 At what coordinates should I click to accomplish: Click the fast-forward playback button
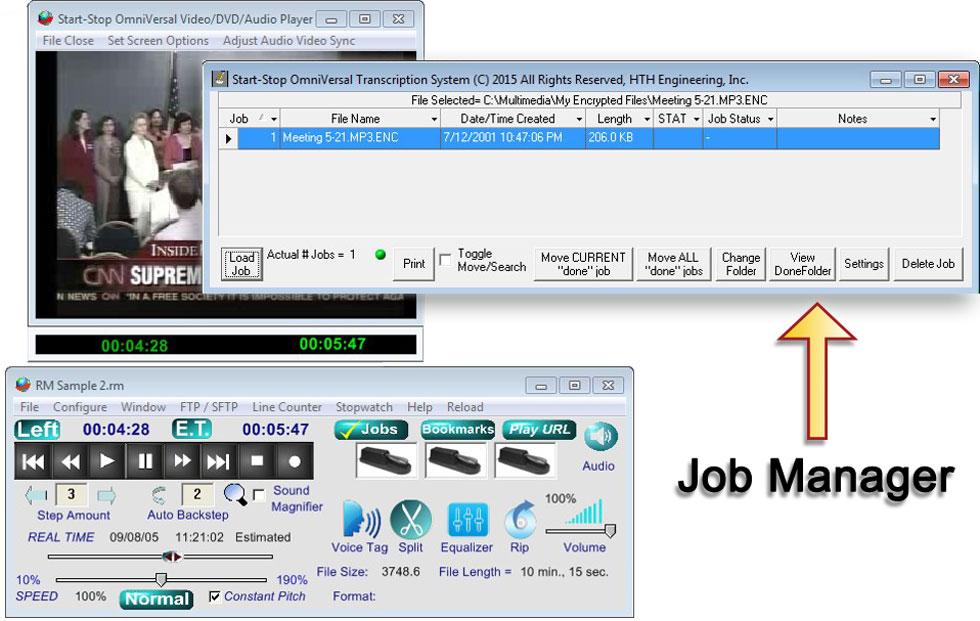click(x=181, y=462)
